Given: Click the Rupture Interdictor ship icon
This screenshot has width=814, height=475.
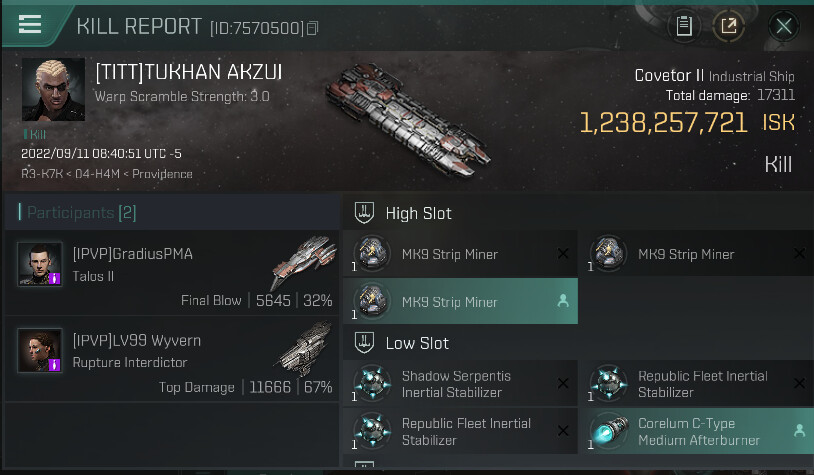Looking at the screenshot, I should pos(303,350).
